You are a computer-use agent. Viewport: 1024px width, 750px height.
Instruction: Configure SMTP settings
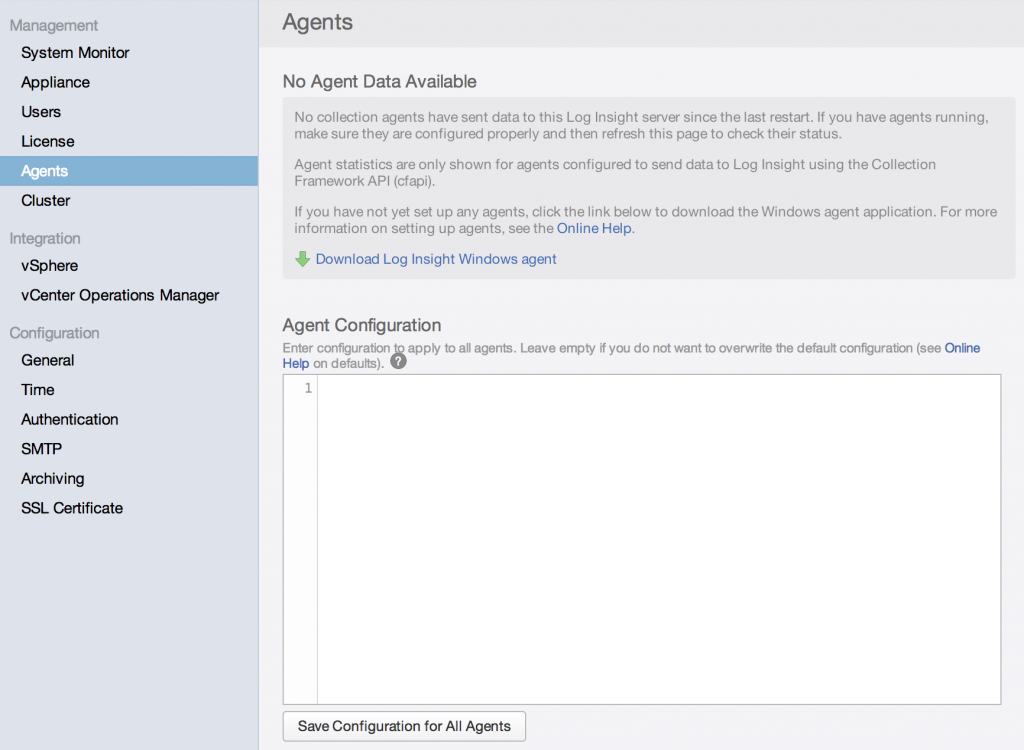[x=42, y=448]
